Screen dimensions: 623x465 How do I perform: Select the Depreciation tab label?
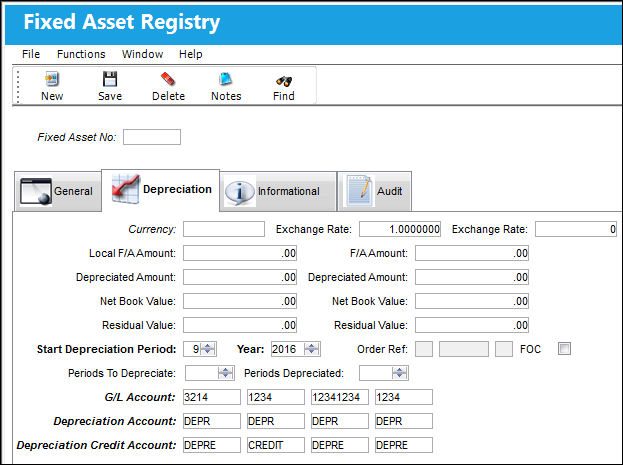[x=177, y=189]
